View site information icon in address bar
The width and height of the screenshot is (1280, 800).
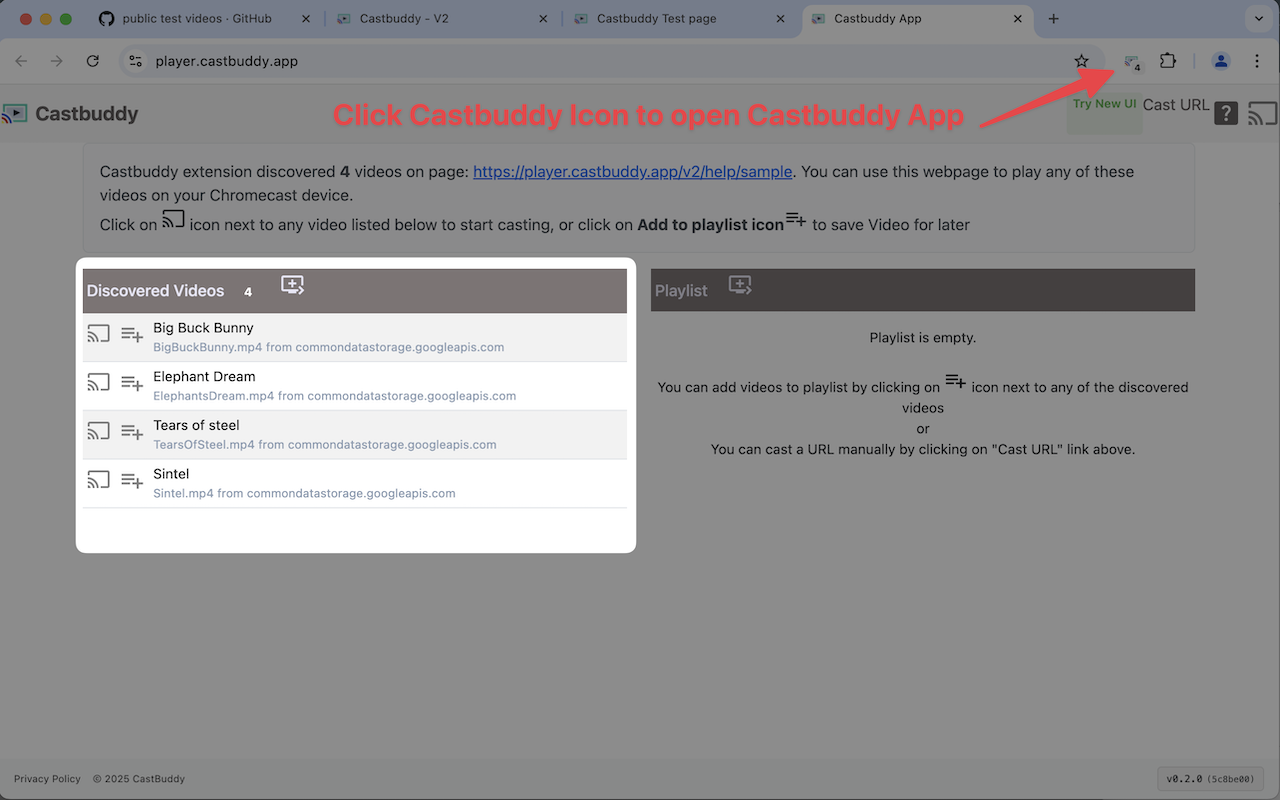[137, 61]
